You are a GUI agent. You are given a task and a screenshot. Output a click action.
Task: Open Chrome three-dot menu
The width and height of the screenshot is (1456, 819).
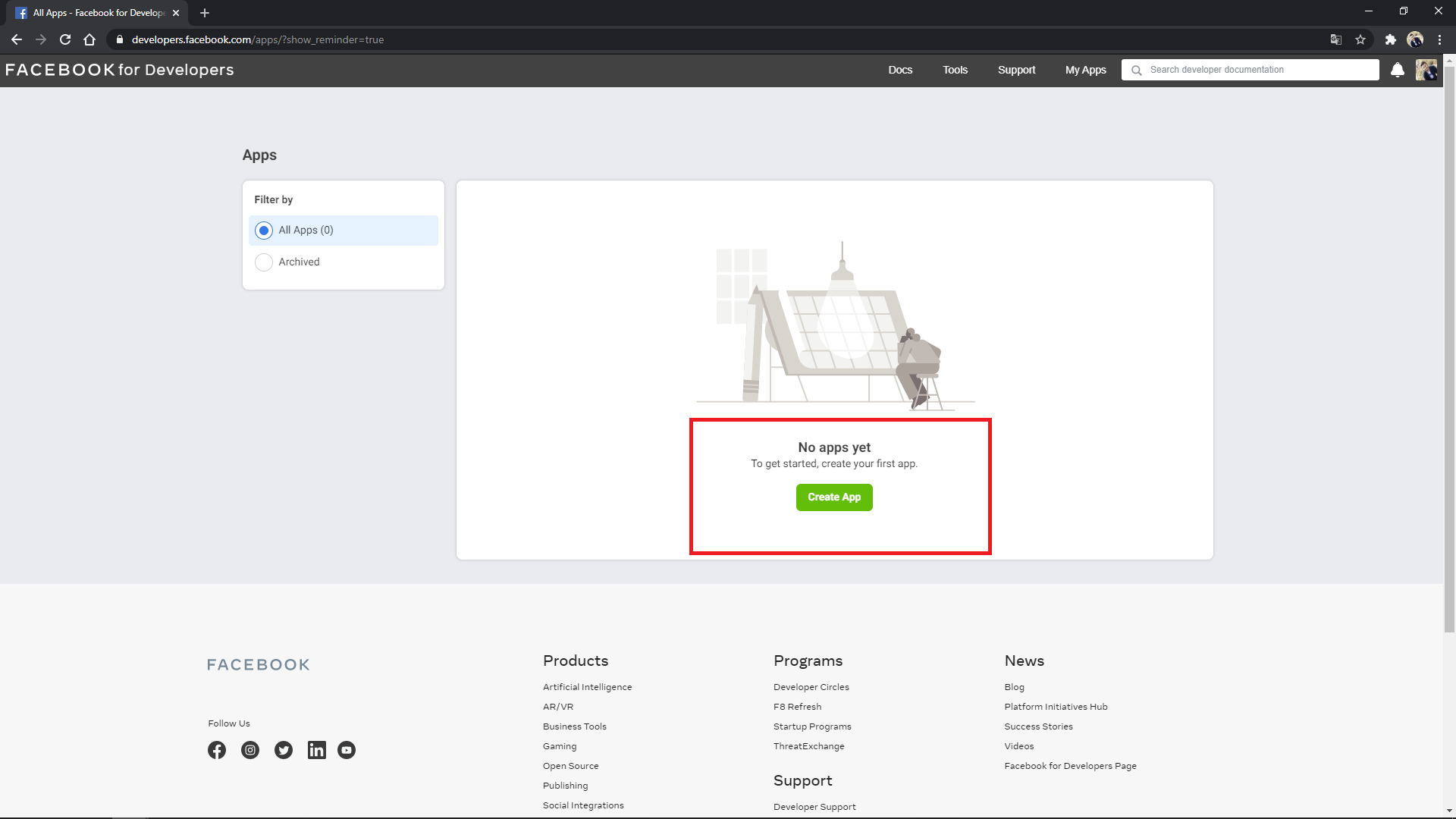click(x=1439, y=39)
